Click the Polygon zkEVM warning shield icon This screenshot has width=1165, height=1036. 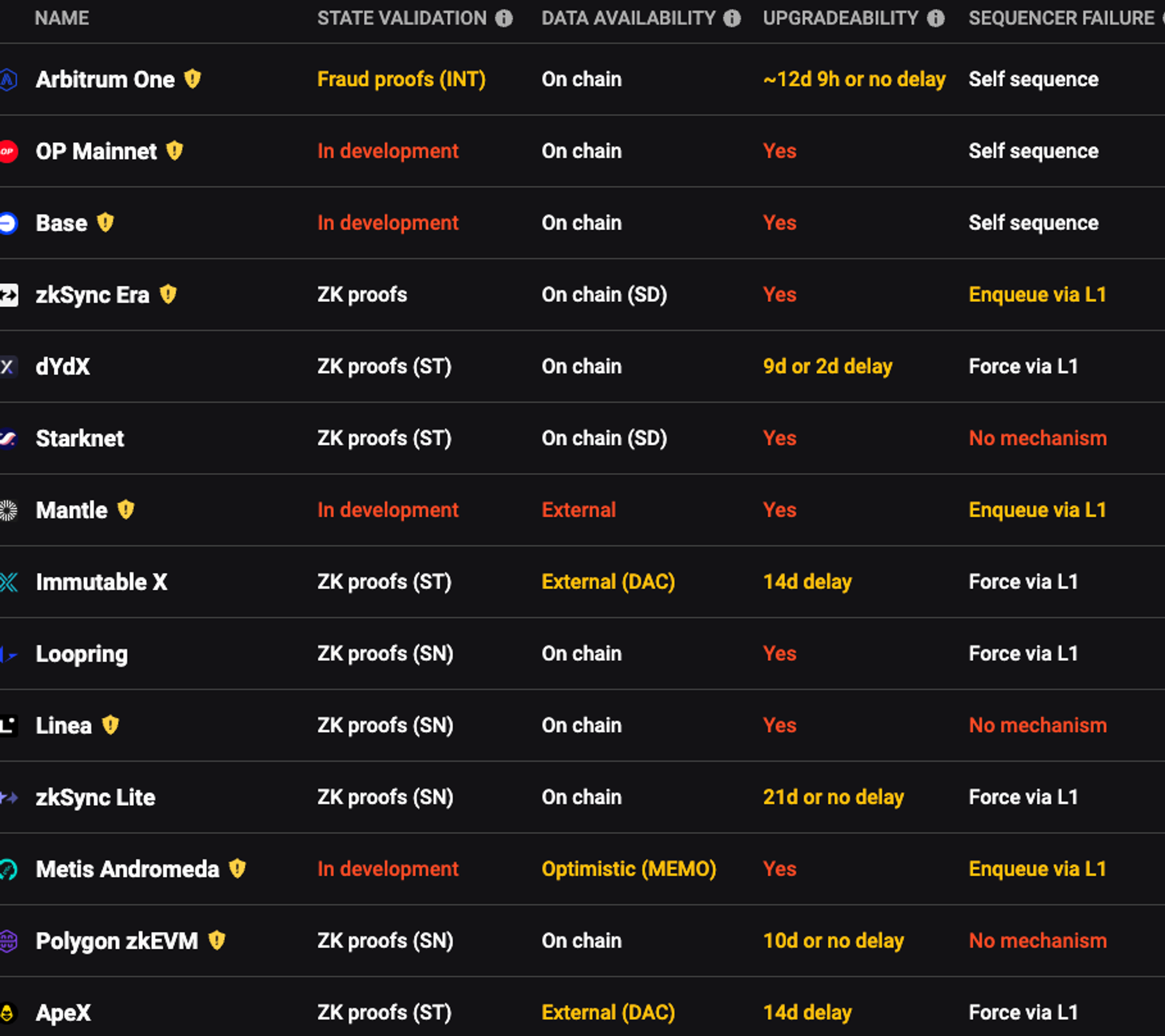(217, 940)
